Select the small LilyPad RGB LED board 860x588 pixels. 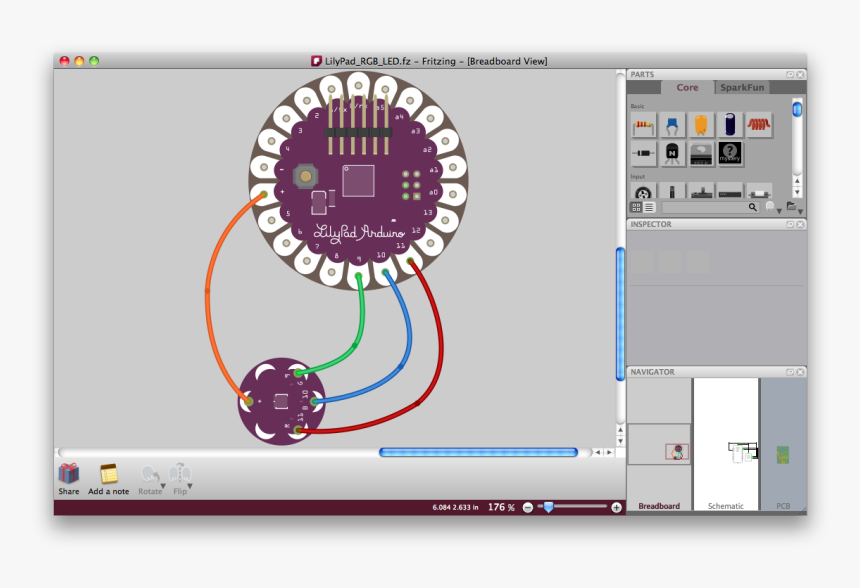[x=281, y=402]
